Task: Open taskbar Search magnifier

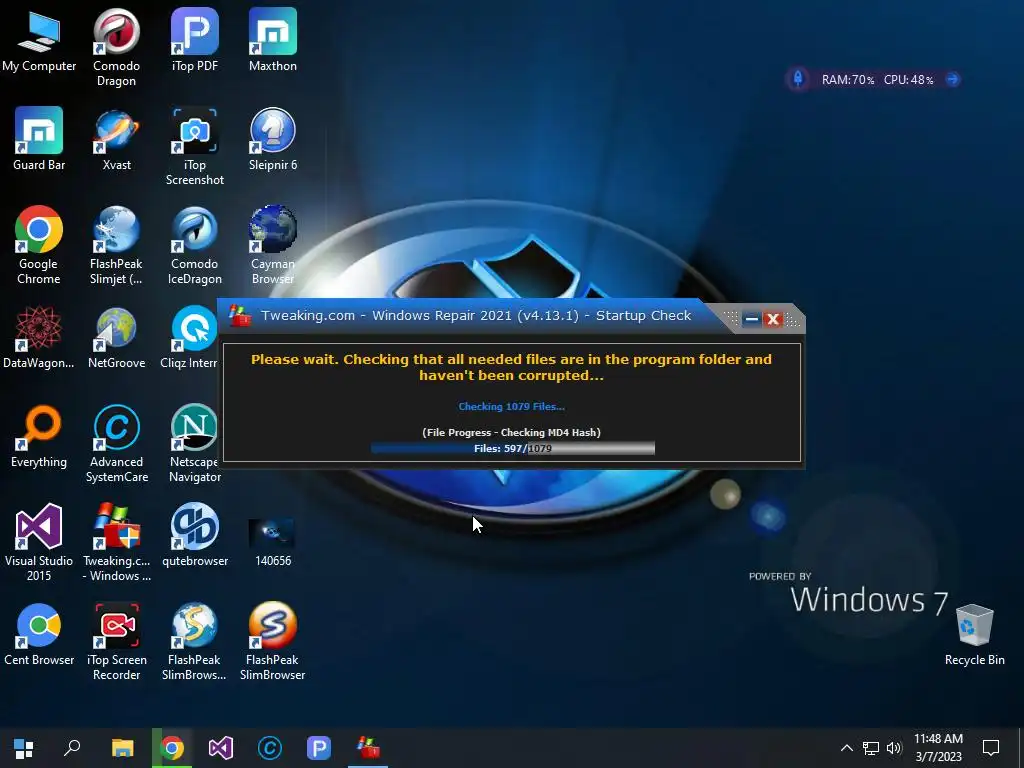Action: (x=72, y=748)
